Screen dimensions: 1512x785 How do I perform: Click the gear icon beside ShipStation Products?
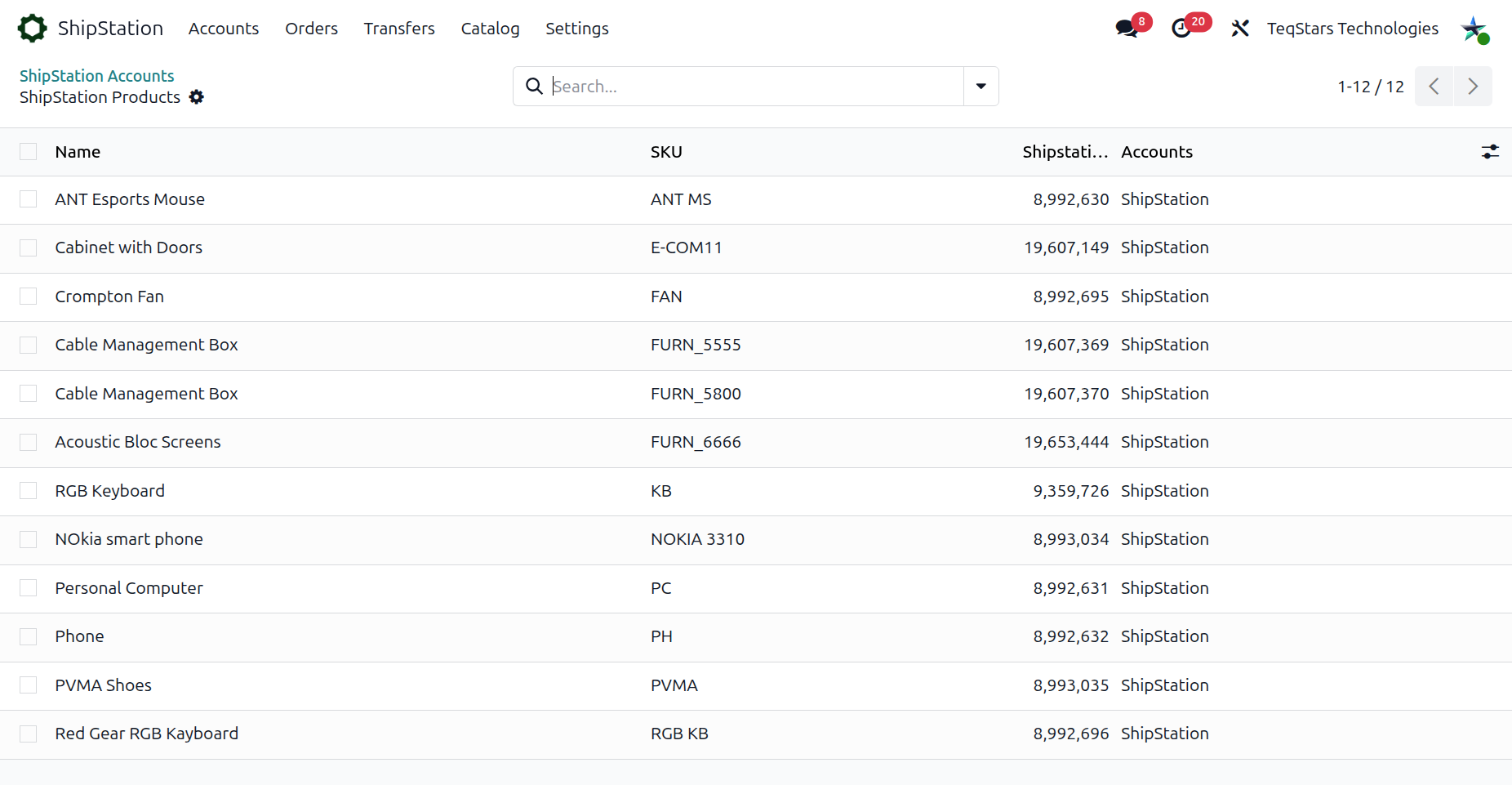(x=197, y=97)
